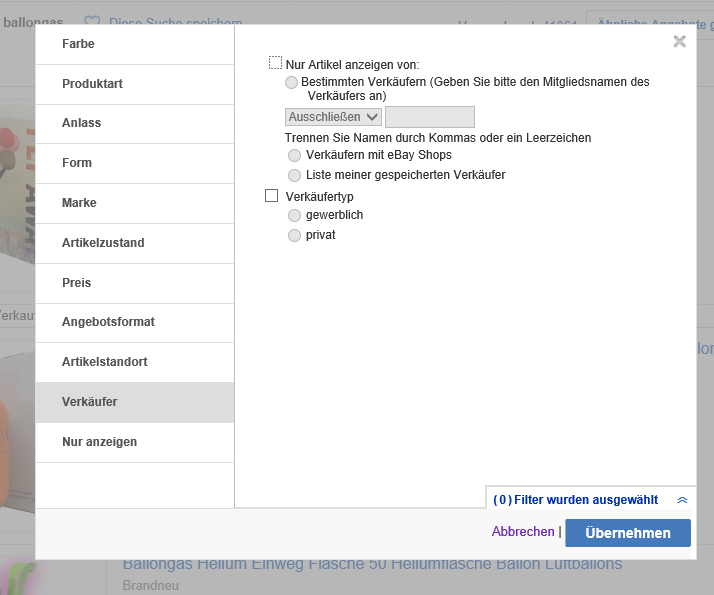Switch to the Farbe filter tab

(135, 44)
